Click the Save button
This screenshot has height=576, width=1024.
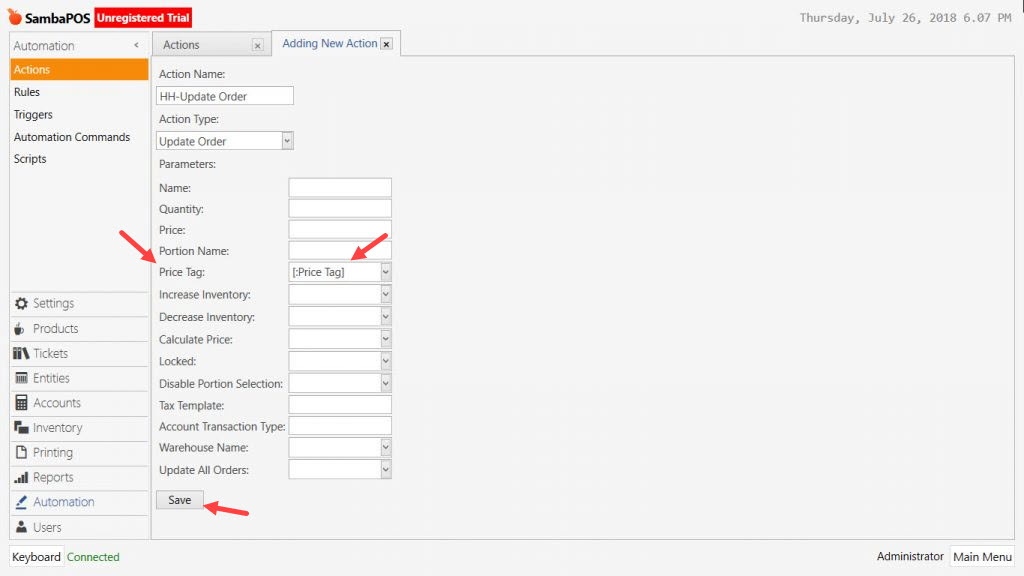[x=179, y=500]
